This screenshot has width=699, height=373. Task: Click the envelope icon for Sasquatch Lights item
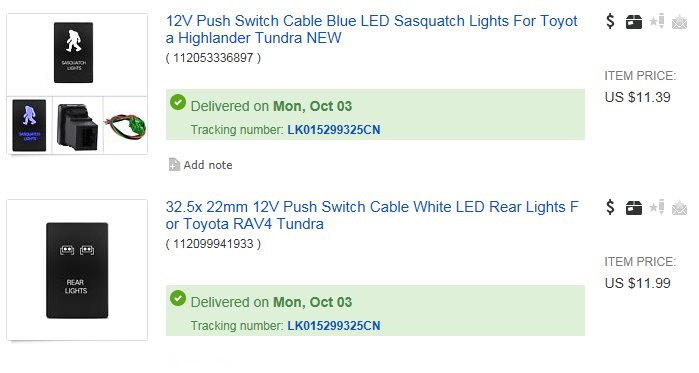click(x=679, y=21)
